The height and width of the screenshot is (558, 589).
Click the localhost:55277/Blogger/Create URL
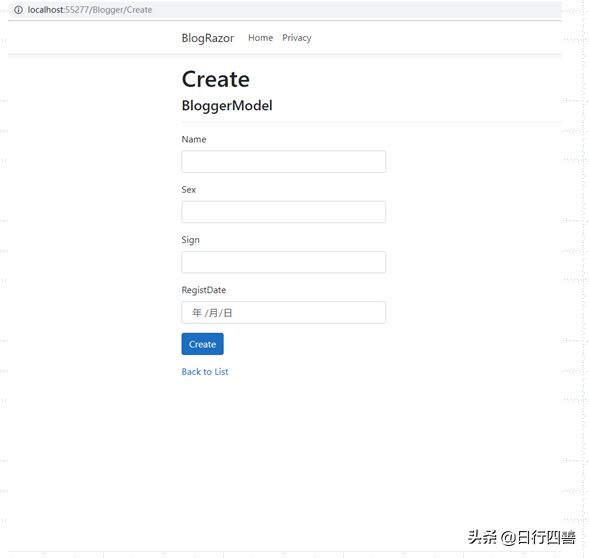coord(90,10)
